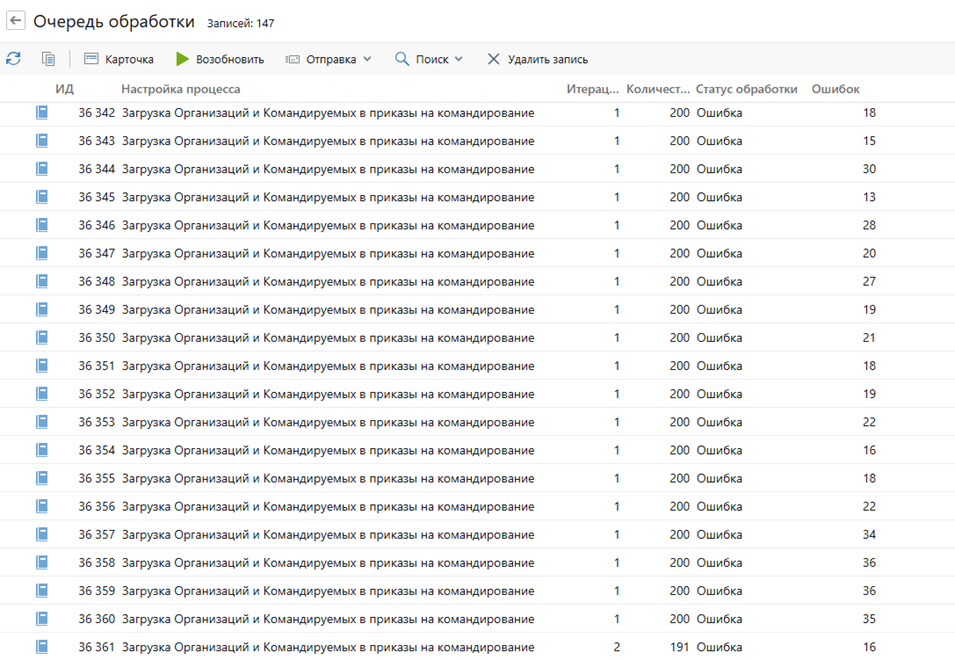Image resolution: width=955 pixels, height=660 pixels.
Task: Expand the Отправка dropdown
Action: pyautogui.click(x=328, y=59)
